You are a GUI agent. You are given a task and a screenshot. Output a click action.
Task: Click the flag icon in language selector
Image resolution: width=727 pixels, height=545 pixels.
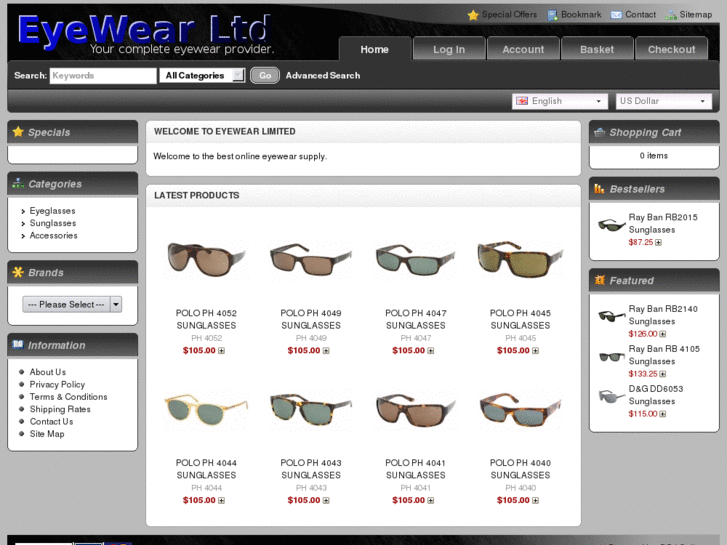(x=522, y=101)
